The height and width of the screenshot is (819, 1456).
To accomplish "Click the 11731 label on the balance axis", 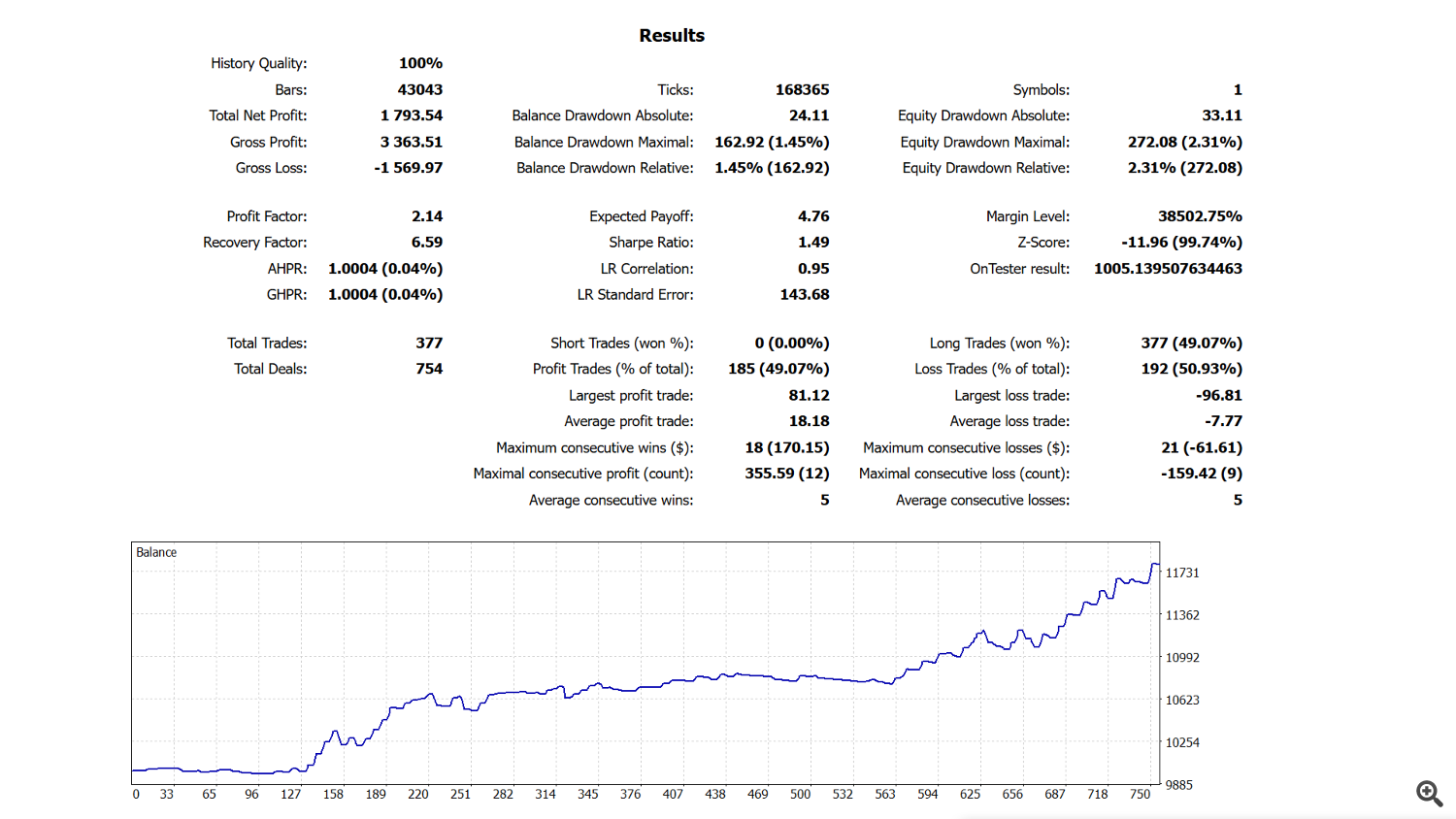I will 1182,573.
